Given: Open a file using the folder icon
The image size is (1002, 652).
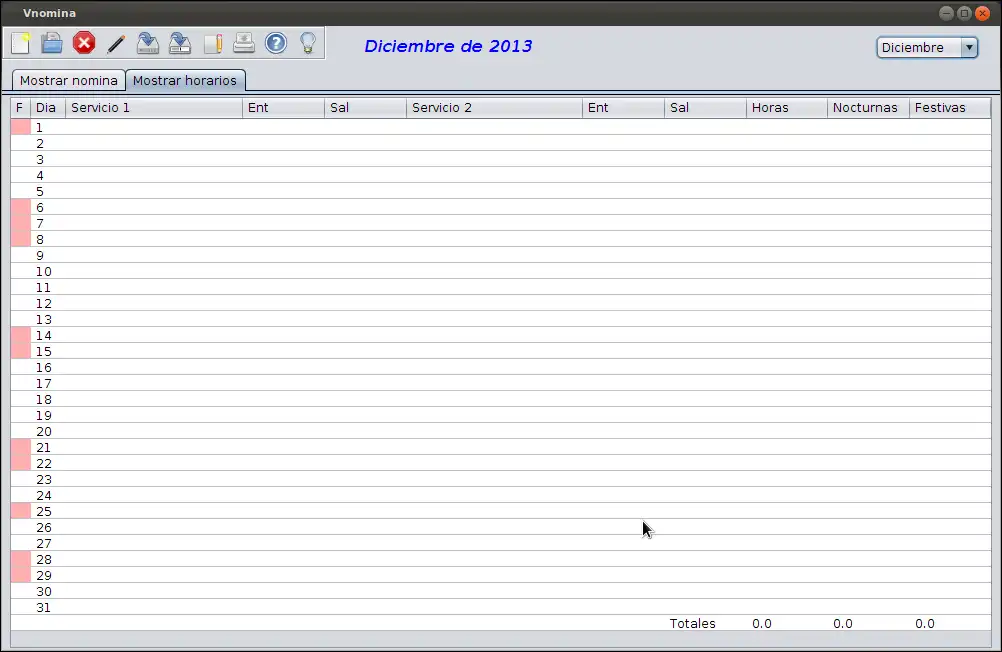Looking at the screenshot, I should [x=52, y=43].
